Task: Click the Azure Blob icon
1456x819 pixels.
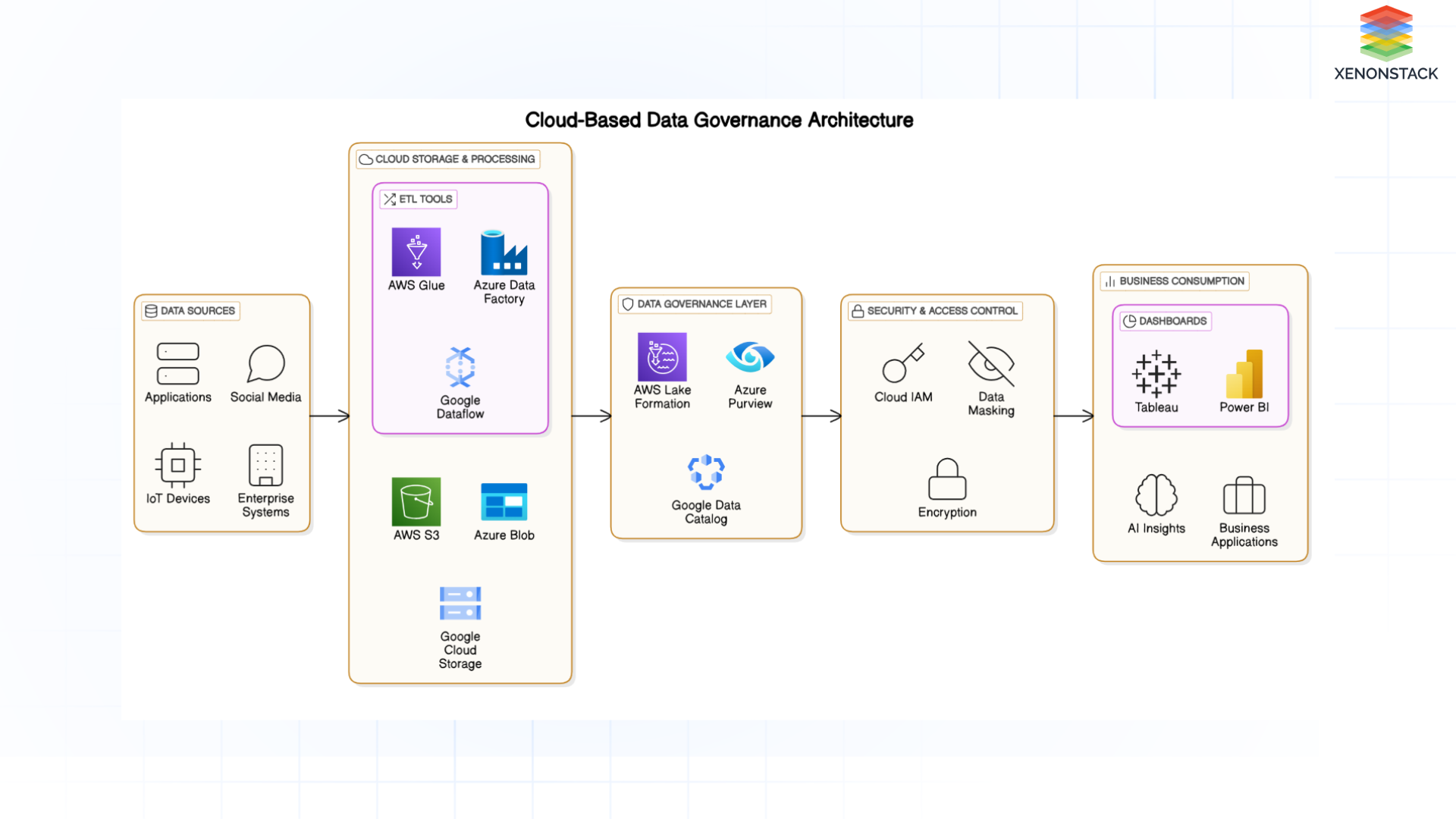Action: pos(504,501)
